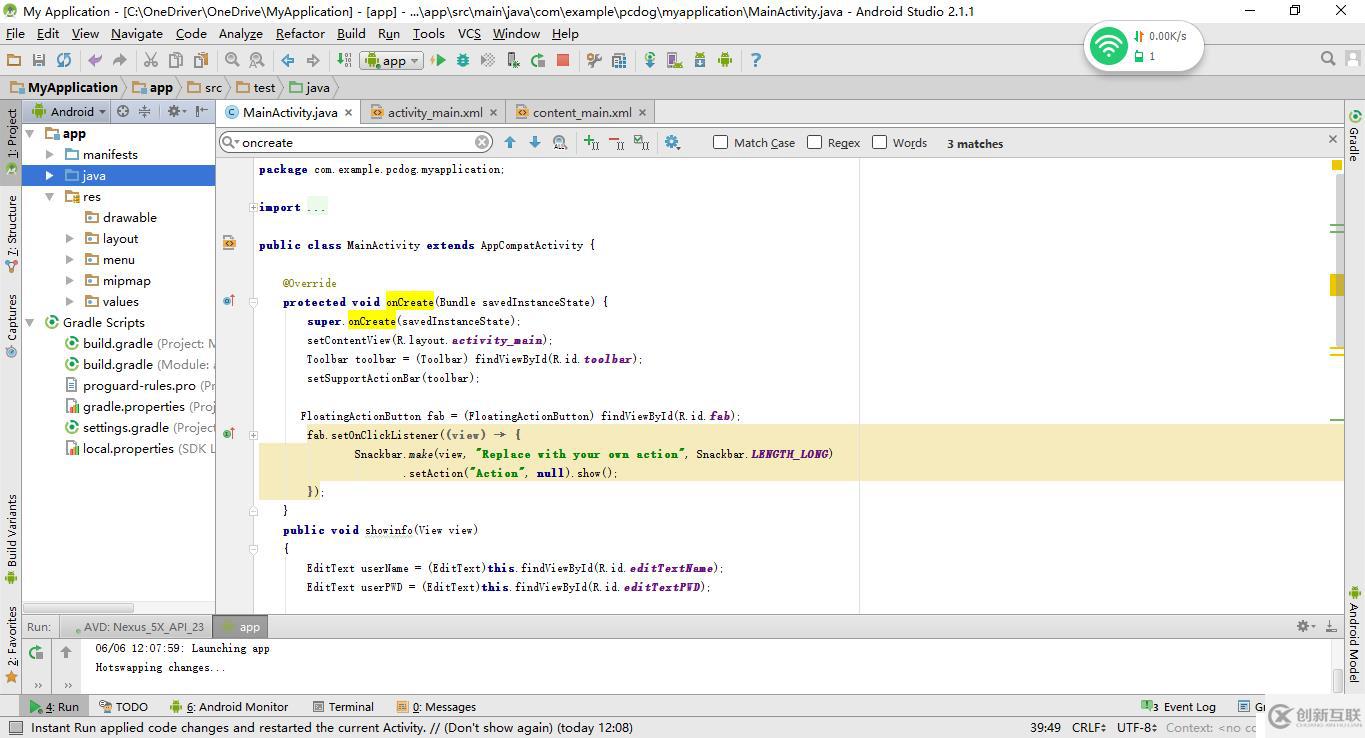Click Scroll from Source icon in Project panel
This screenshot has width=1365, height=738.
tap(123, 111)
